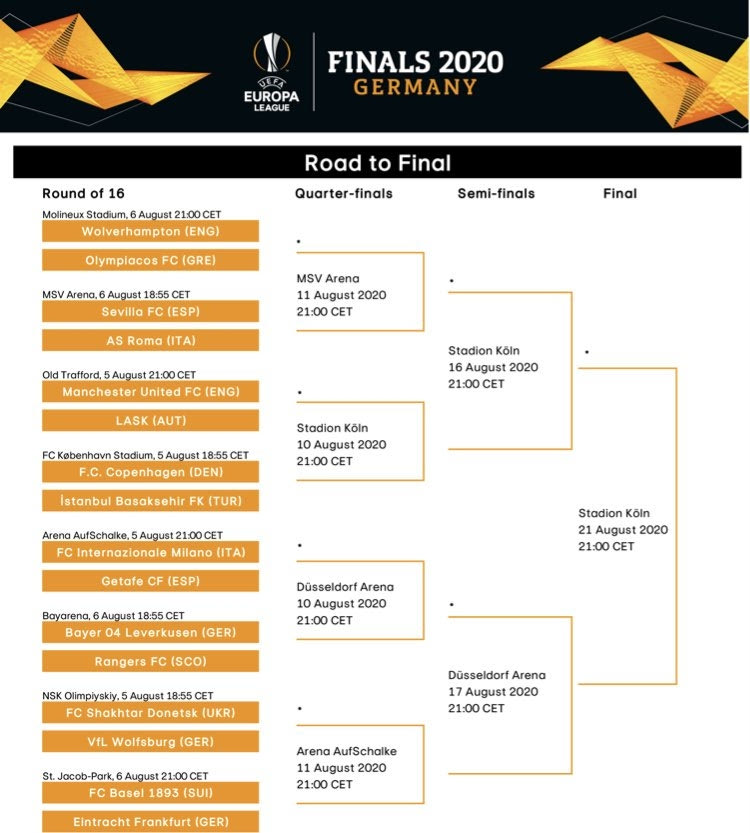Click Manchester United FC (ENG) box

[x=150, y=391]
